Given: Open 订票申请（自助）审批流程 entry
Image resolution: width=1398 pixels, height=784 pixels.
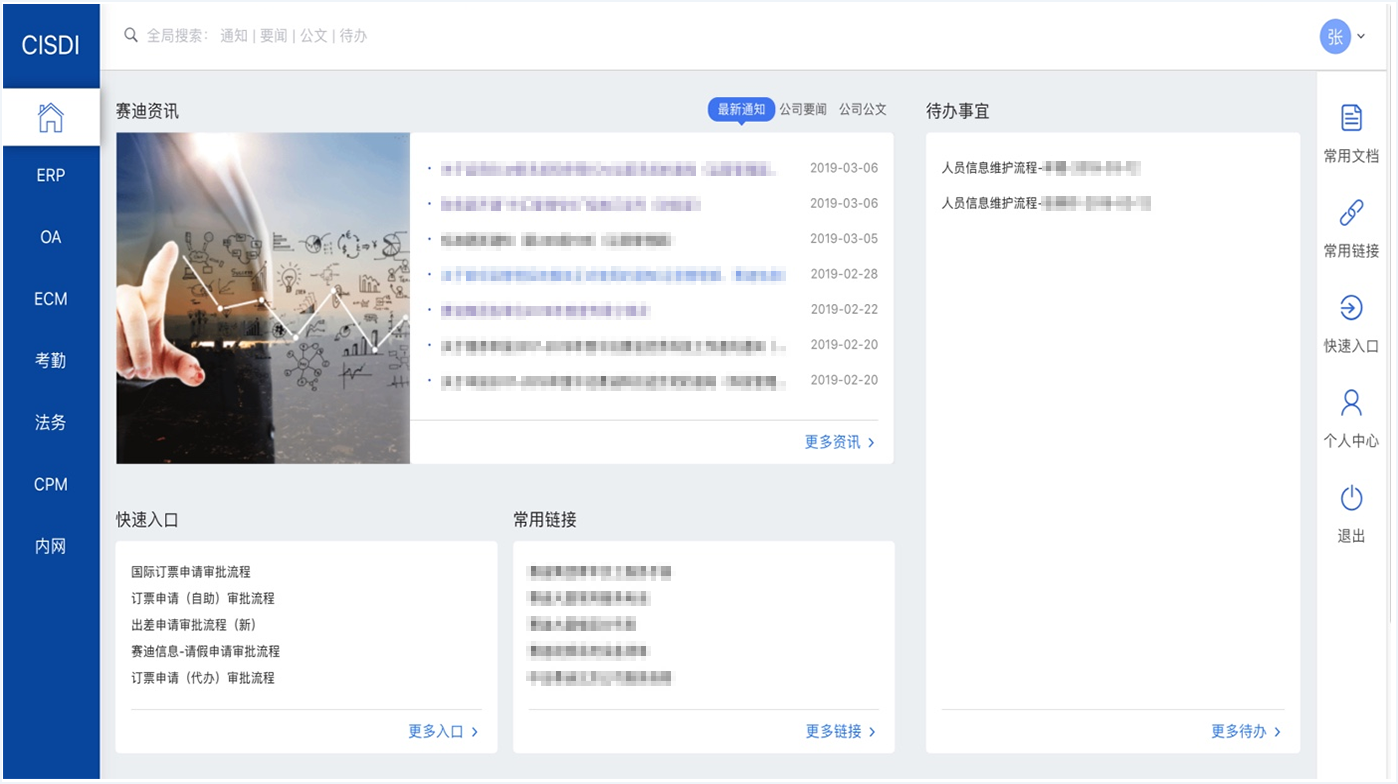Looking at the screenshot, I should [x=203, y=599].
